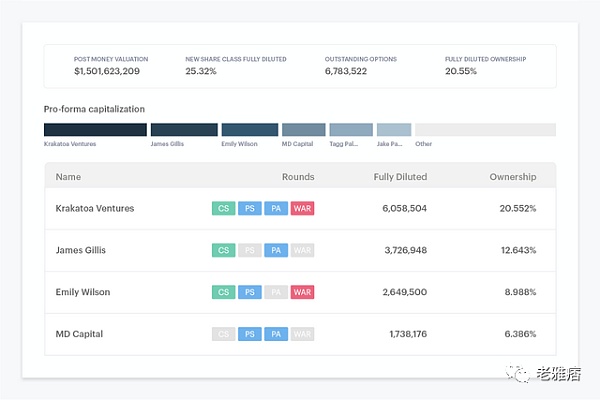Enable the greyed PA badge for Emily Wilson
Viewport: 600px width, 400px height.
click(276, 292)
